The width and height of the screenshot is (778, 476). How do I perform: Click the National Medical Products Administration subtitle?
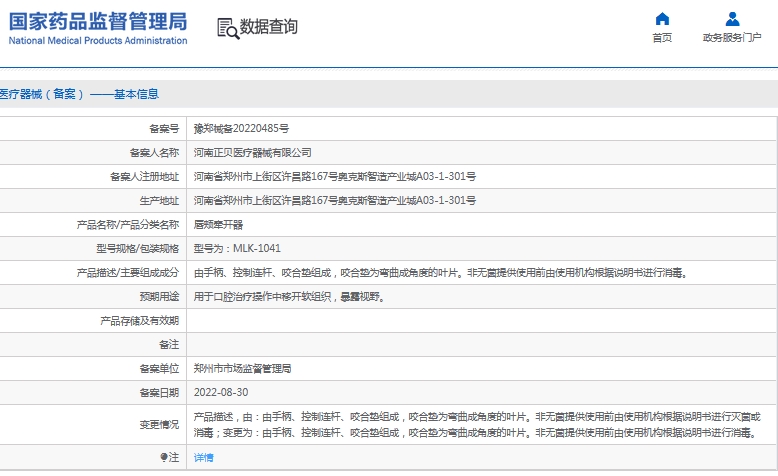98,41
